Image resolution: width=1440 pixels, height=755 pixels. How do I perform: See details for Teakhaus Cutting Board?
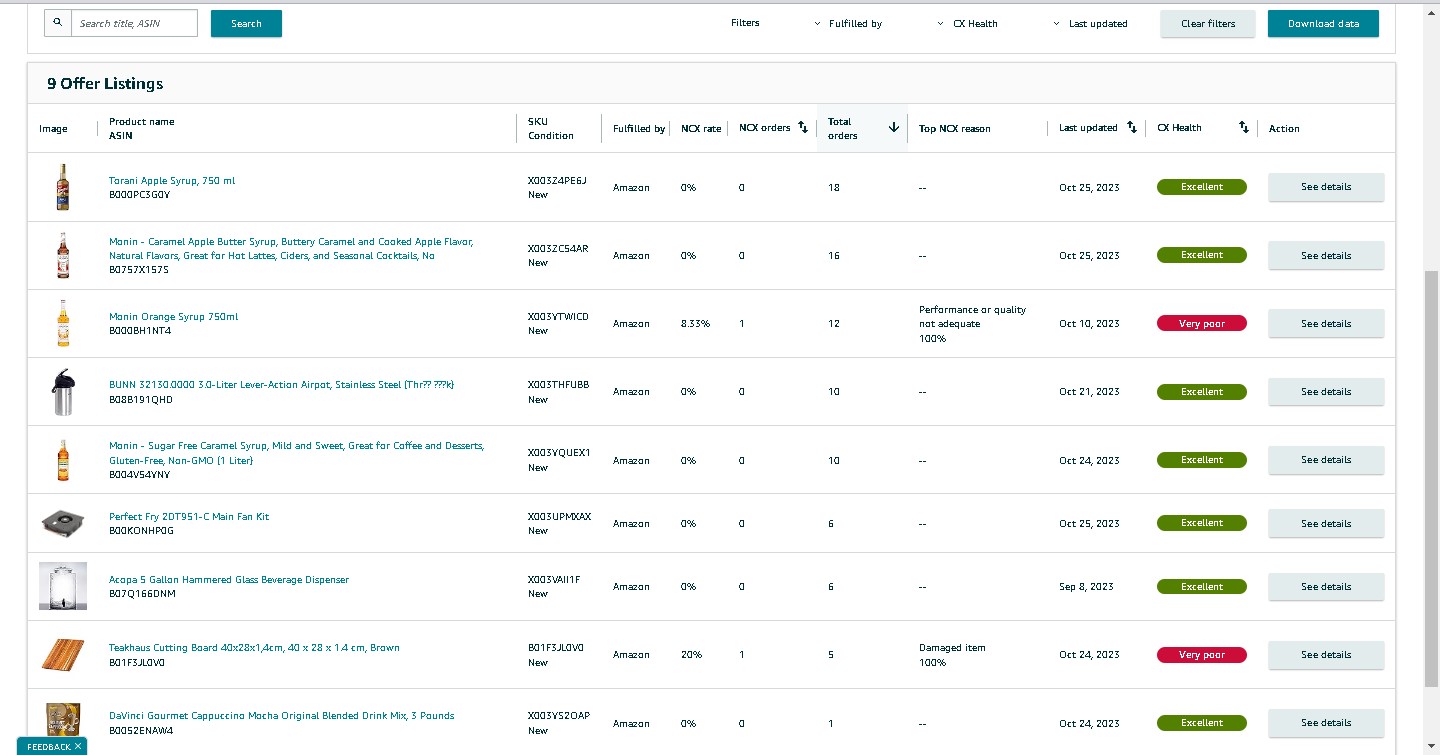[1326, 655]
